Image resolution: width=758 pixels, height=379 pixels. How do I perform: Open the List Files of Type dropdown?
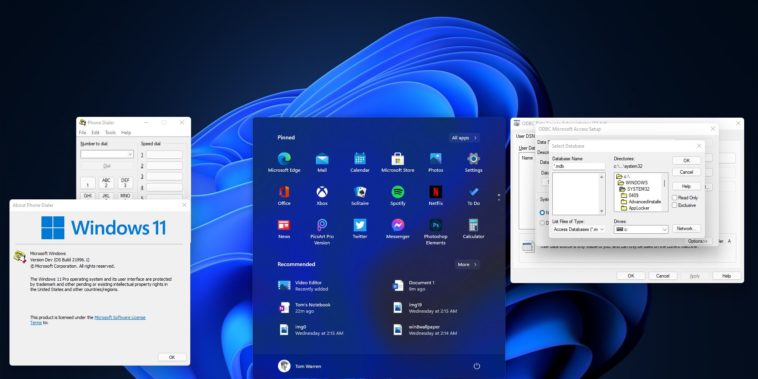pyautogui.click(x=579, y=229)
